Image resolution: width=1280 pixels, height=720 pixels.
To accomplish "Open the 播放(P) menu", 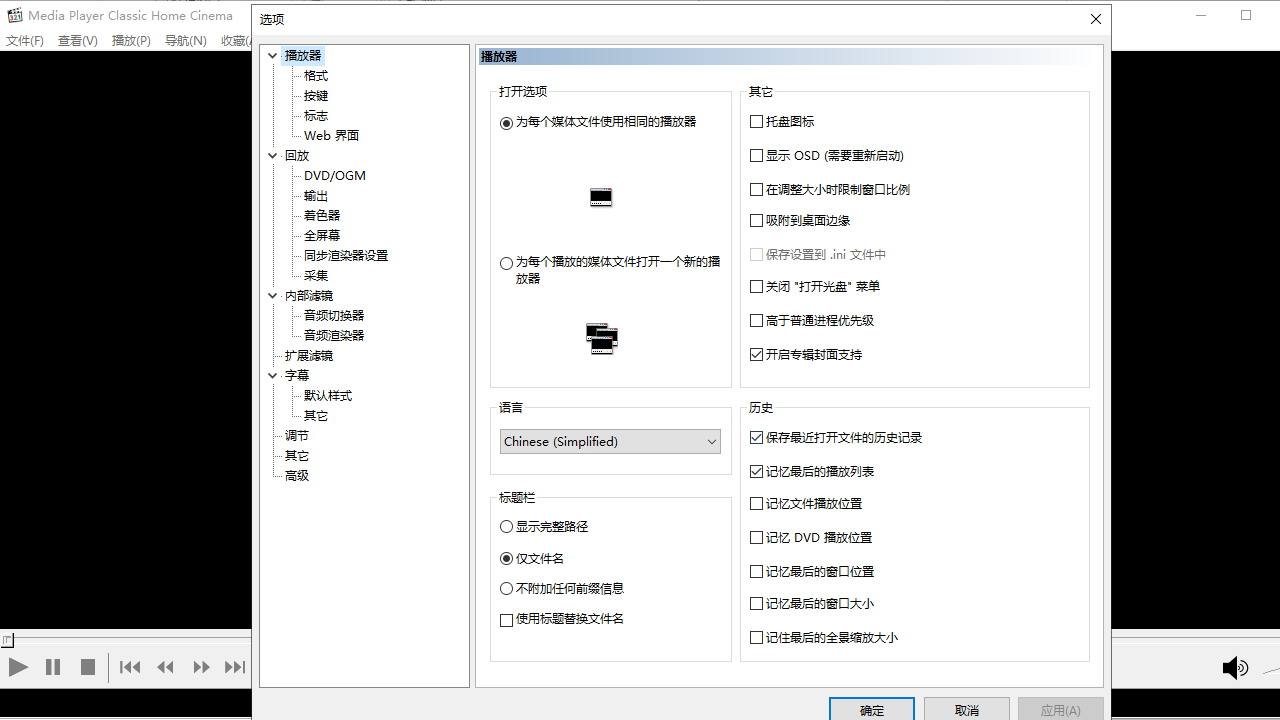I will 131,40.
